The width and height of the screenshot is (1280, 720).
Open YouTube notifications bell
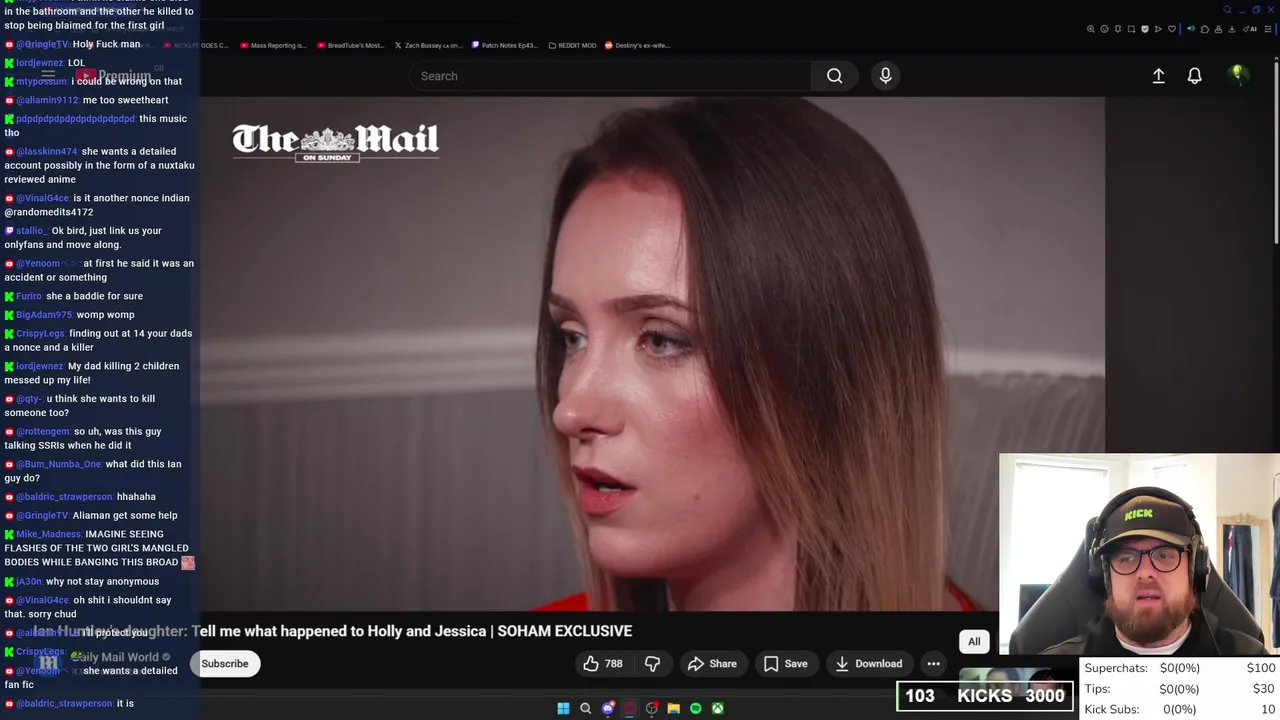click(x=1194, y=76)
